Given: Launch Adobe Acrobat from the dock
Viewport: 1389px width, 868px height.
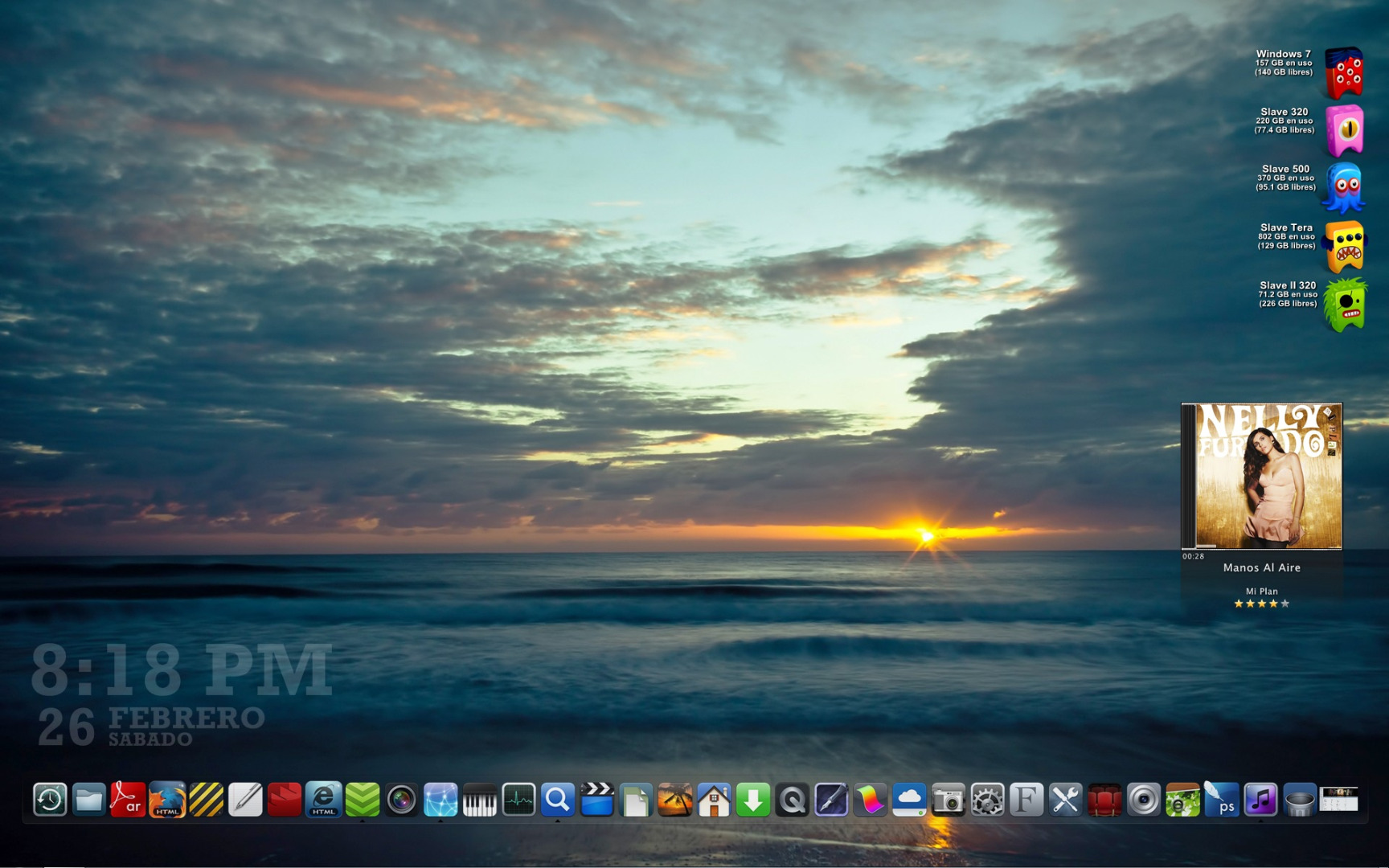Looking at the screenshot, I should pos(128,800).
